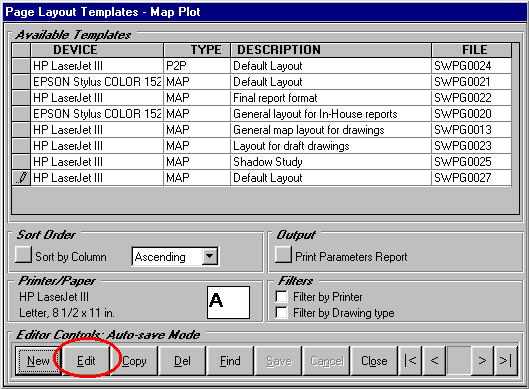529x389 pixels.
Task: Click the MAP type cell in SWPG0013 row
Action: pos(197,130)
